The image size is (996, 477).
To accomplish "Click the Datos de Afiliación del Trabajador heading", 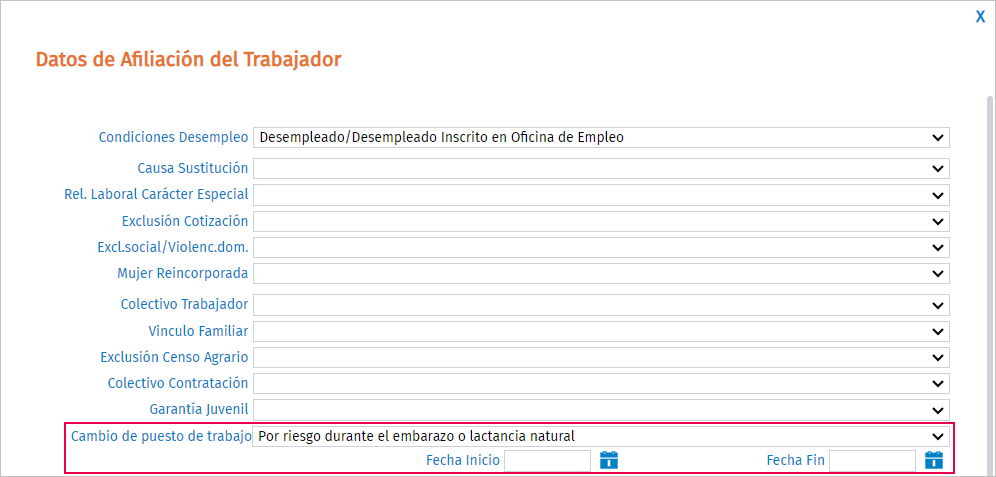I will [x=189, y=60].
